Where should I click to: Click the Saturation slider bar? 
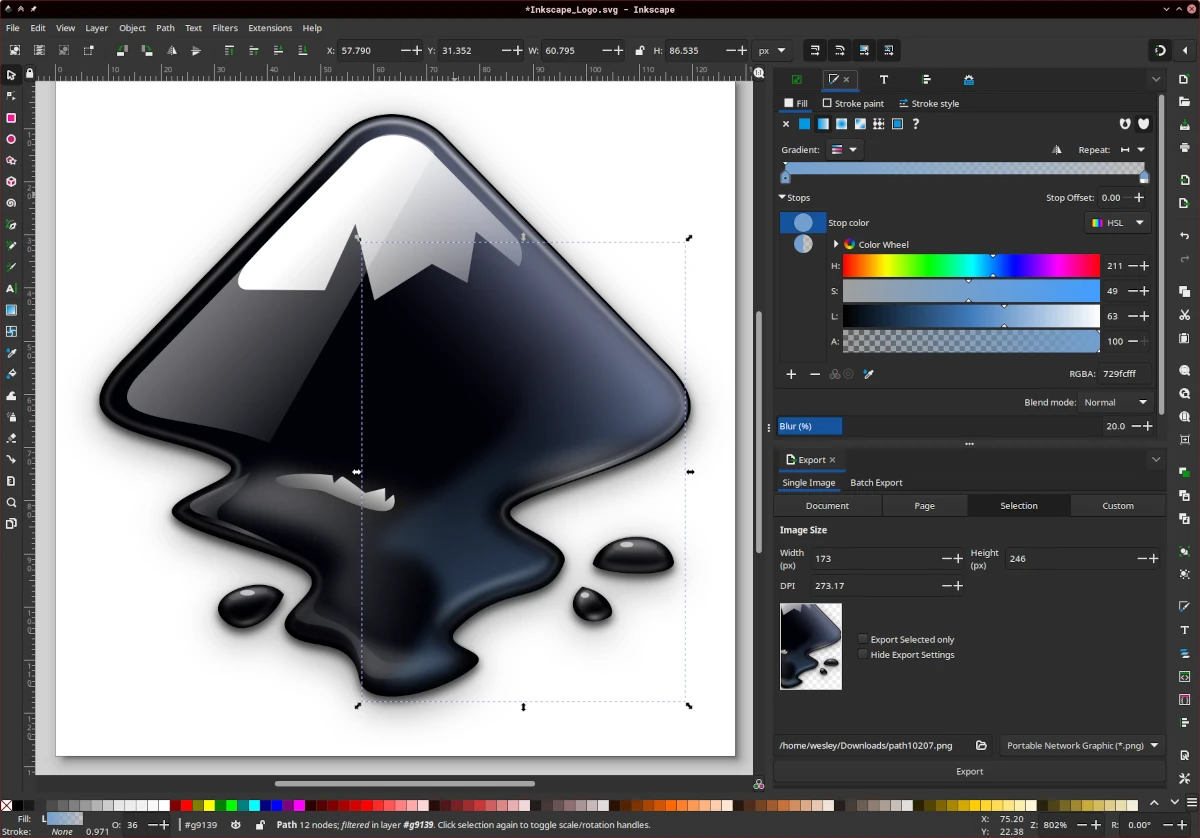[971, 291]
